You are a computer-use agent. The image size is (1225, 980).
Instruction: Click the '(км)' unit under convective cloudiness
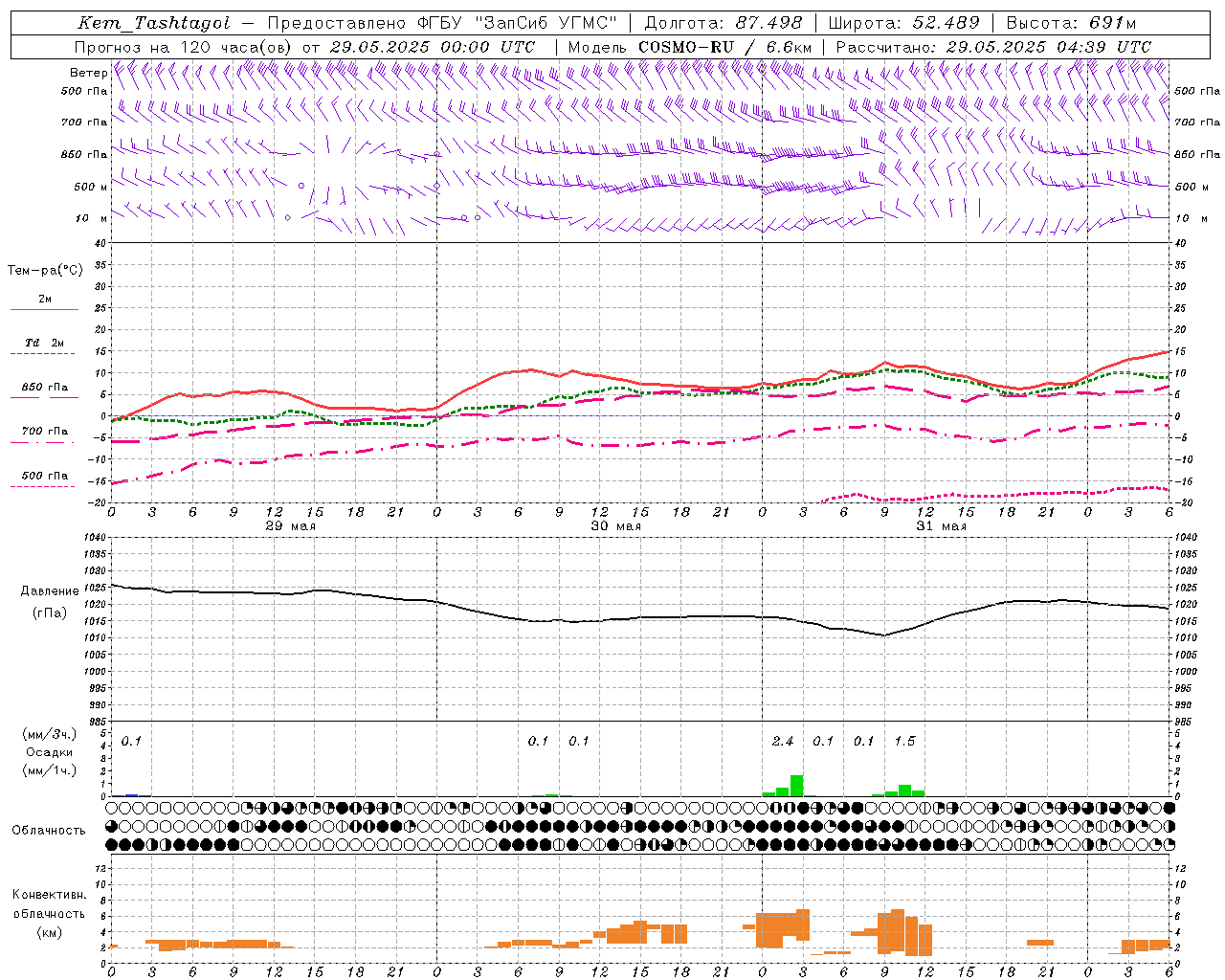pyautogui.click(x=49, y=932)
